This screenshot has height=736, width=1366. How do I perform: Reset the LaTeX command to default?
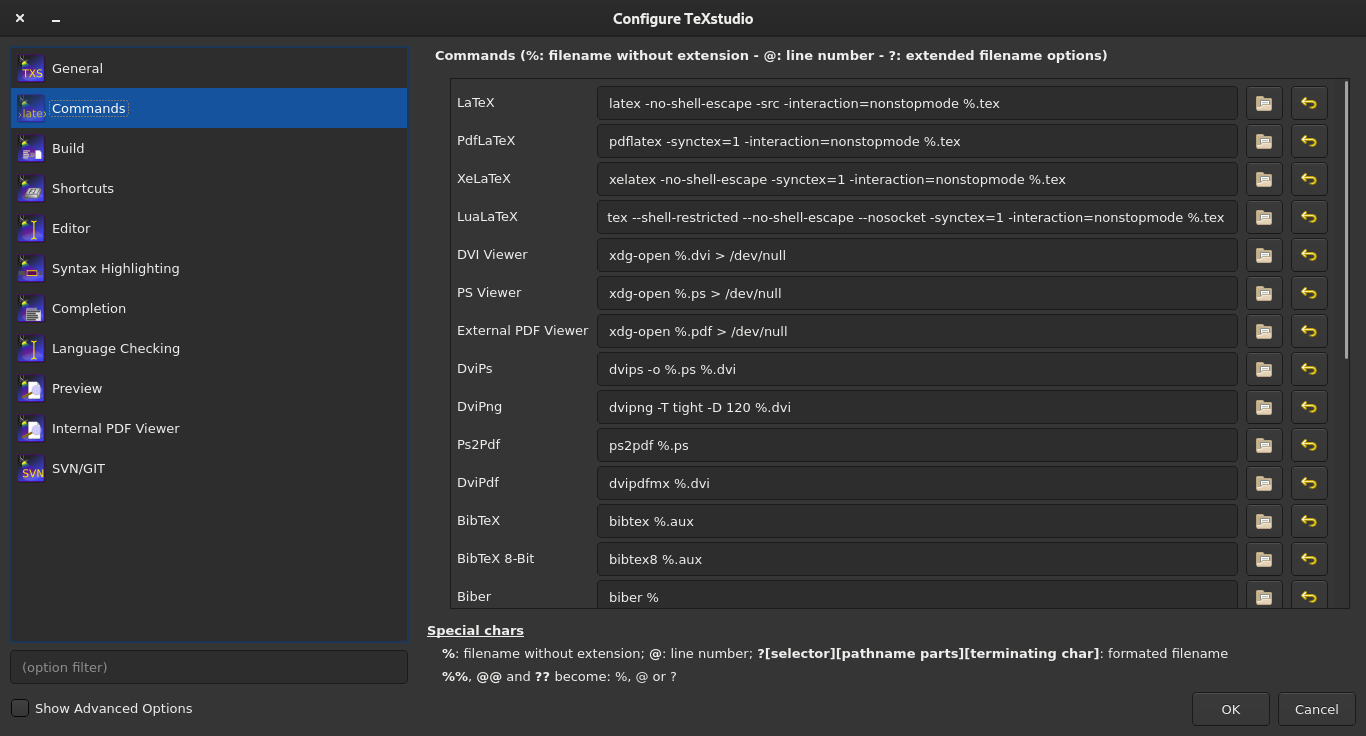coord(1309,103)
